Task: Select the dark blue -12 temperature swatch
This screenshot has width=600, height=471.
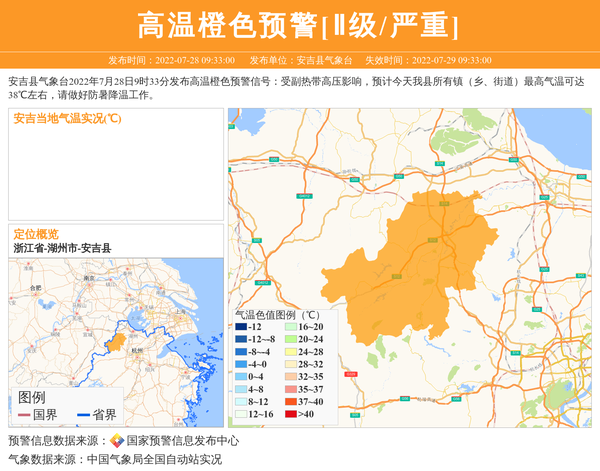Action: point(240,327)
